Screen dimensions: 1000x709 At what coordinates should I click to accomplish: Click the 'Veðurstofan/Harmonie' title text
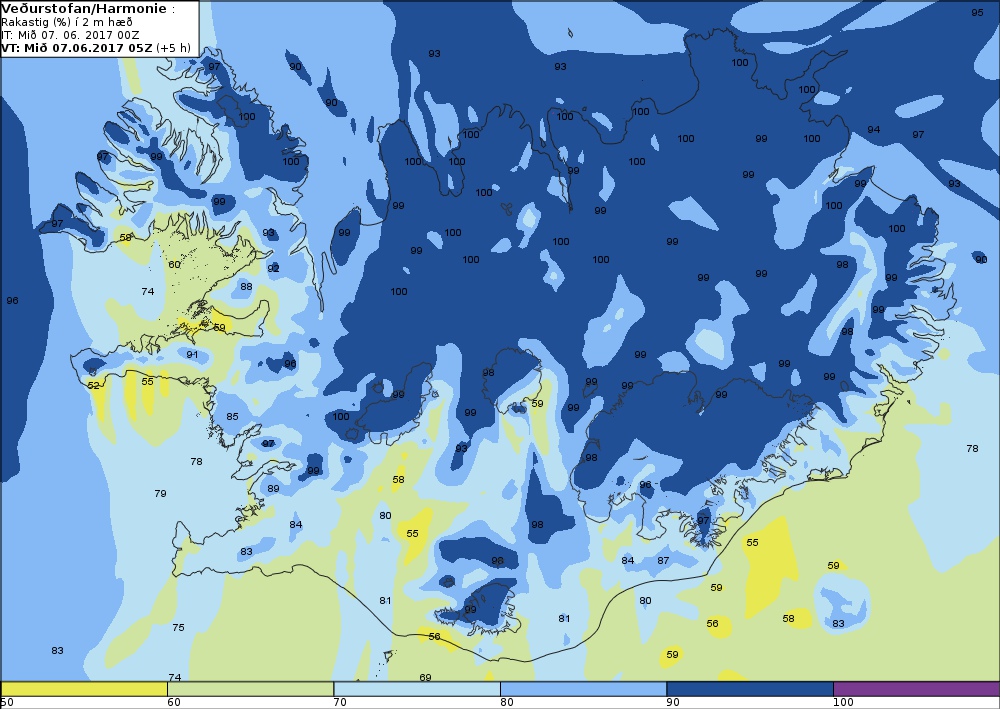tap(84, 8)
